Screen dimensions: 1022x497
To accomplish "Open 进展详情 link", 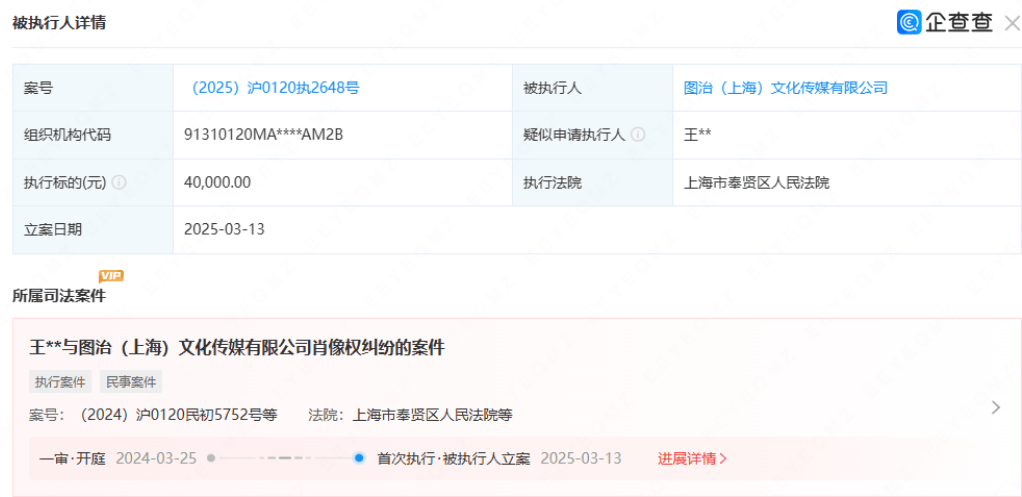I will point(692,459).
